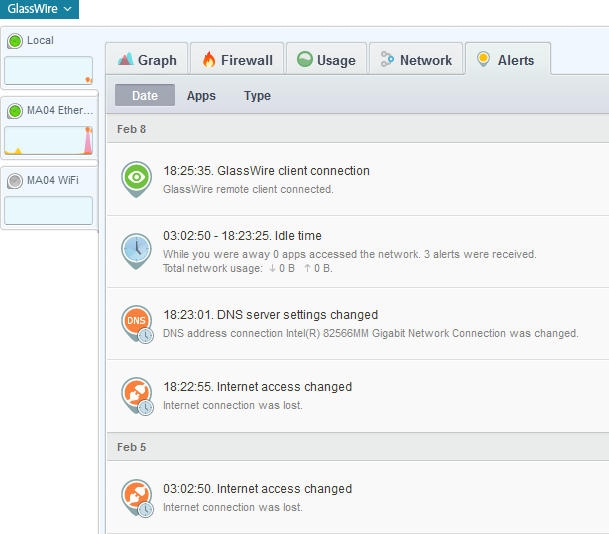The width and height of the screenshot is (609, 534).
Task: Click the gray MA04 WiFi status icon
Action: point(15,181)
